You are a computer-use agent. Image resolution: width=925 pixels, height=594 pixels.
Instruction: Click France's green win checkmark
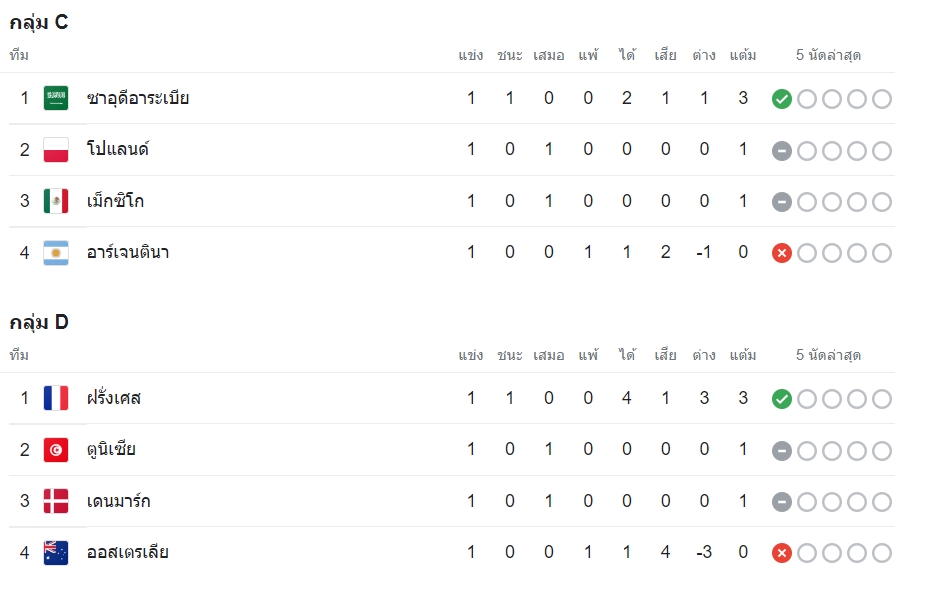(x=782, y=399)
